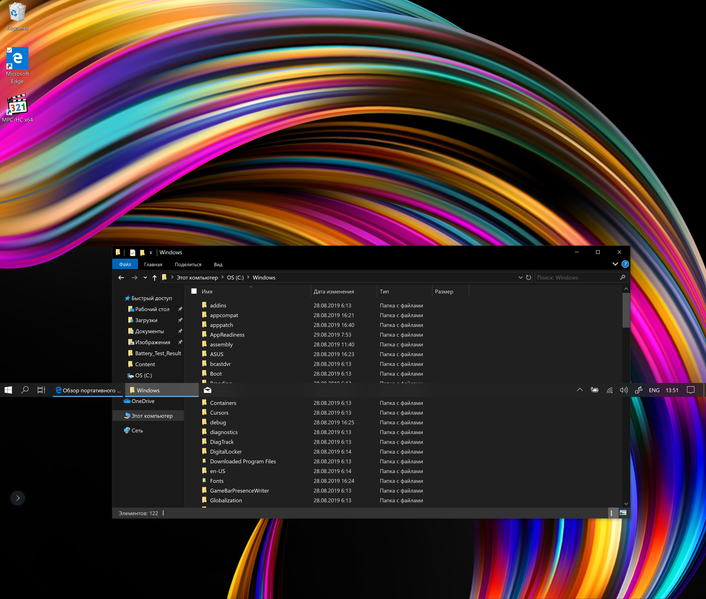Open MPC-HC x64 desktop shortcut

(x=17, y=107)
